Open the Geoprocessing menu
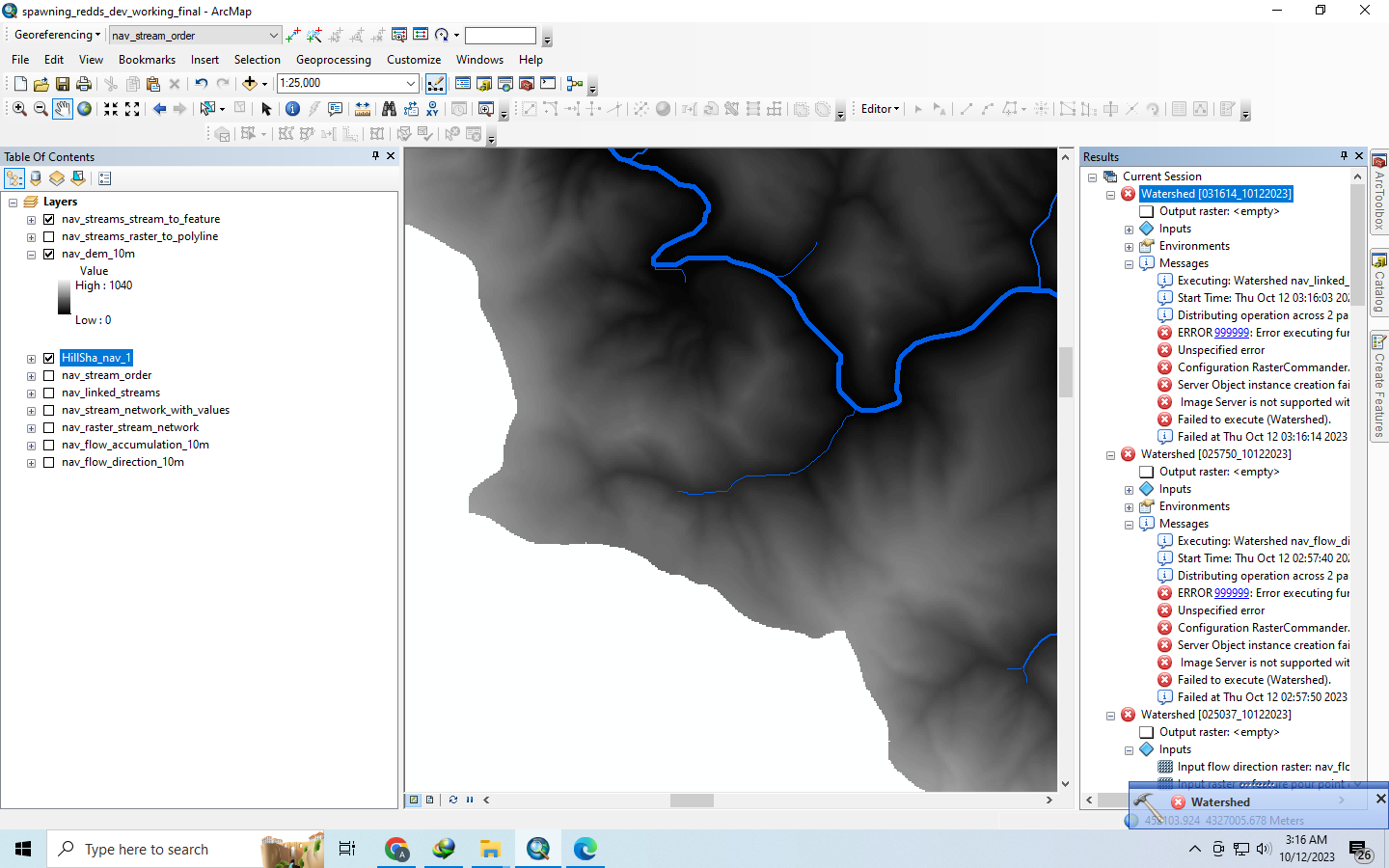 click(x=333, y=59)
